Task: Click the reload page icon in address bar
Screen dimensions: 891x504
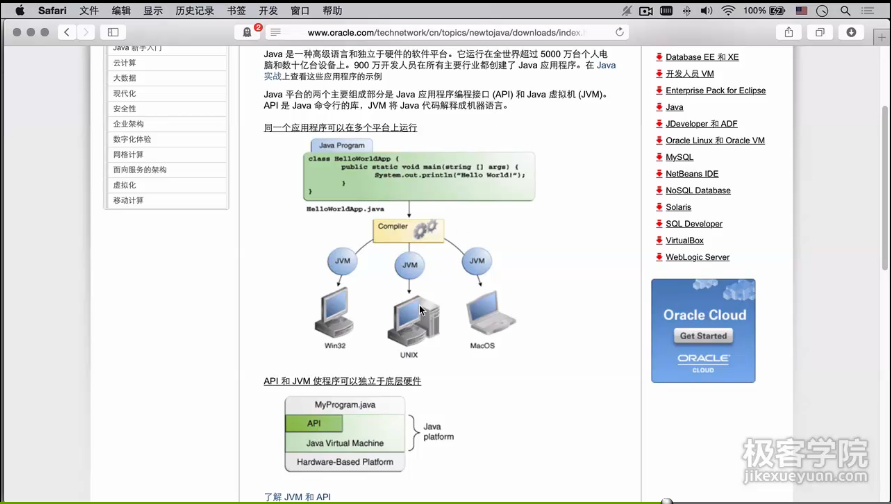Action: point(620,32)
